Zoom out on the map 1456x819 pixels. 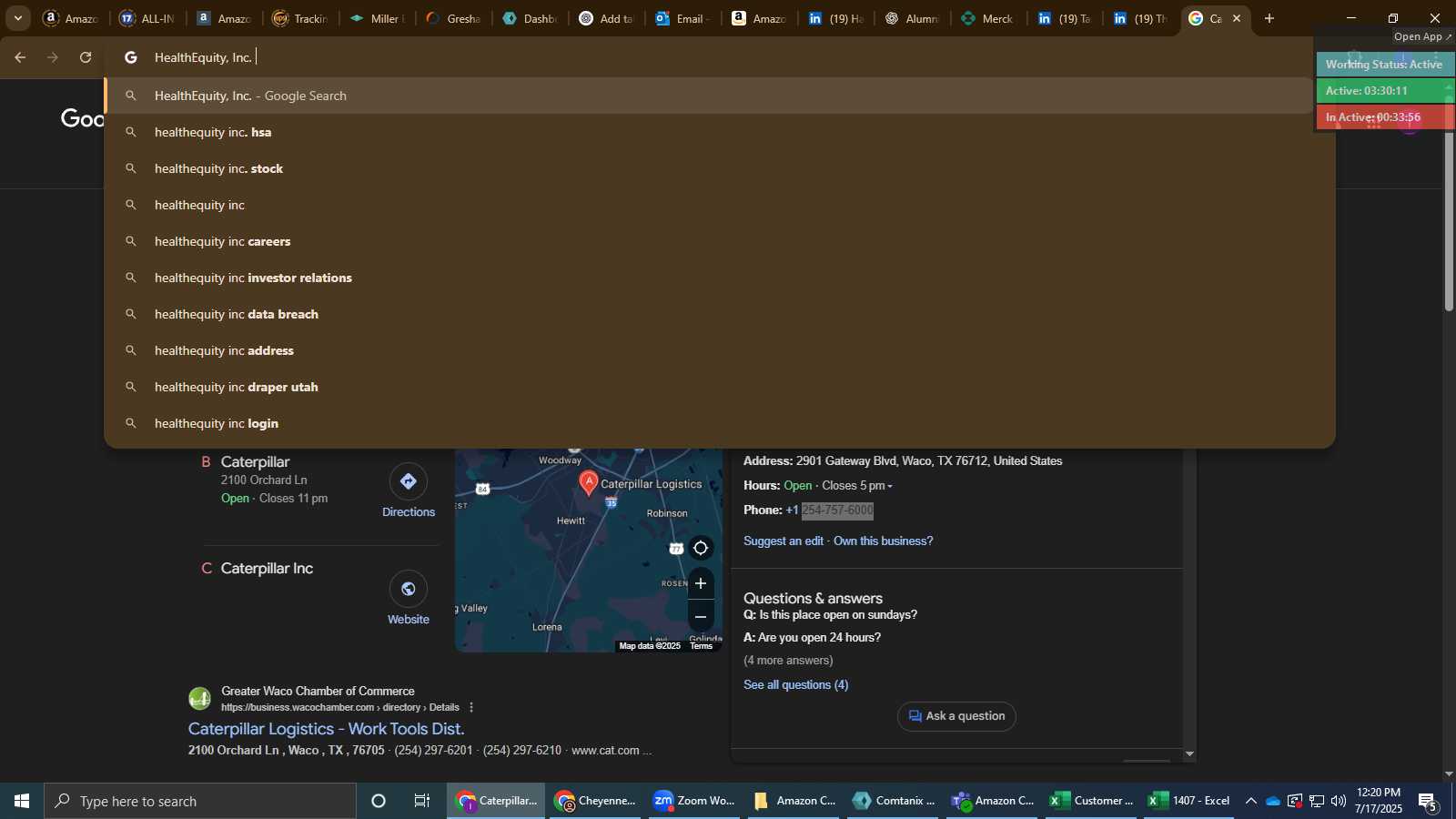click(x=701, y=617)
